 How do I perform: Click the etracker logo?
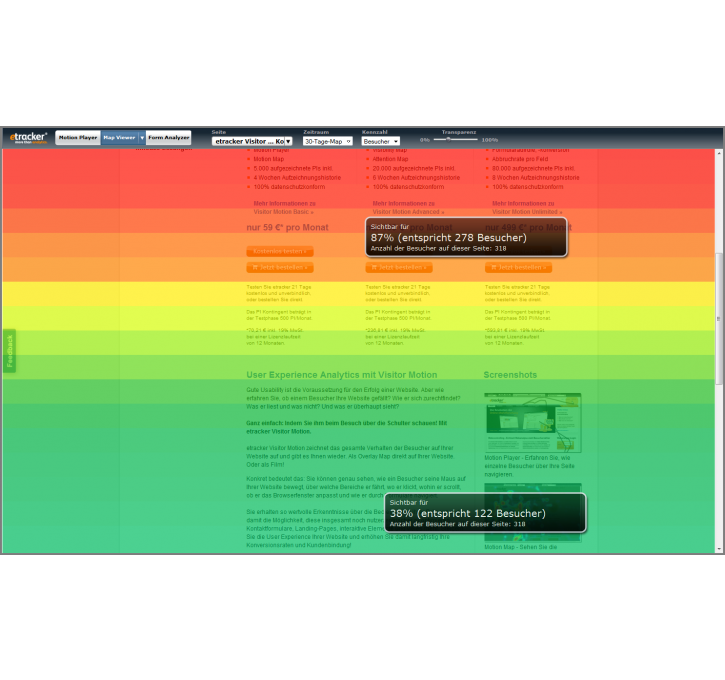pyautogui.click(x=28, y=137)
